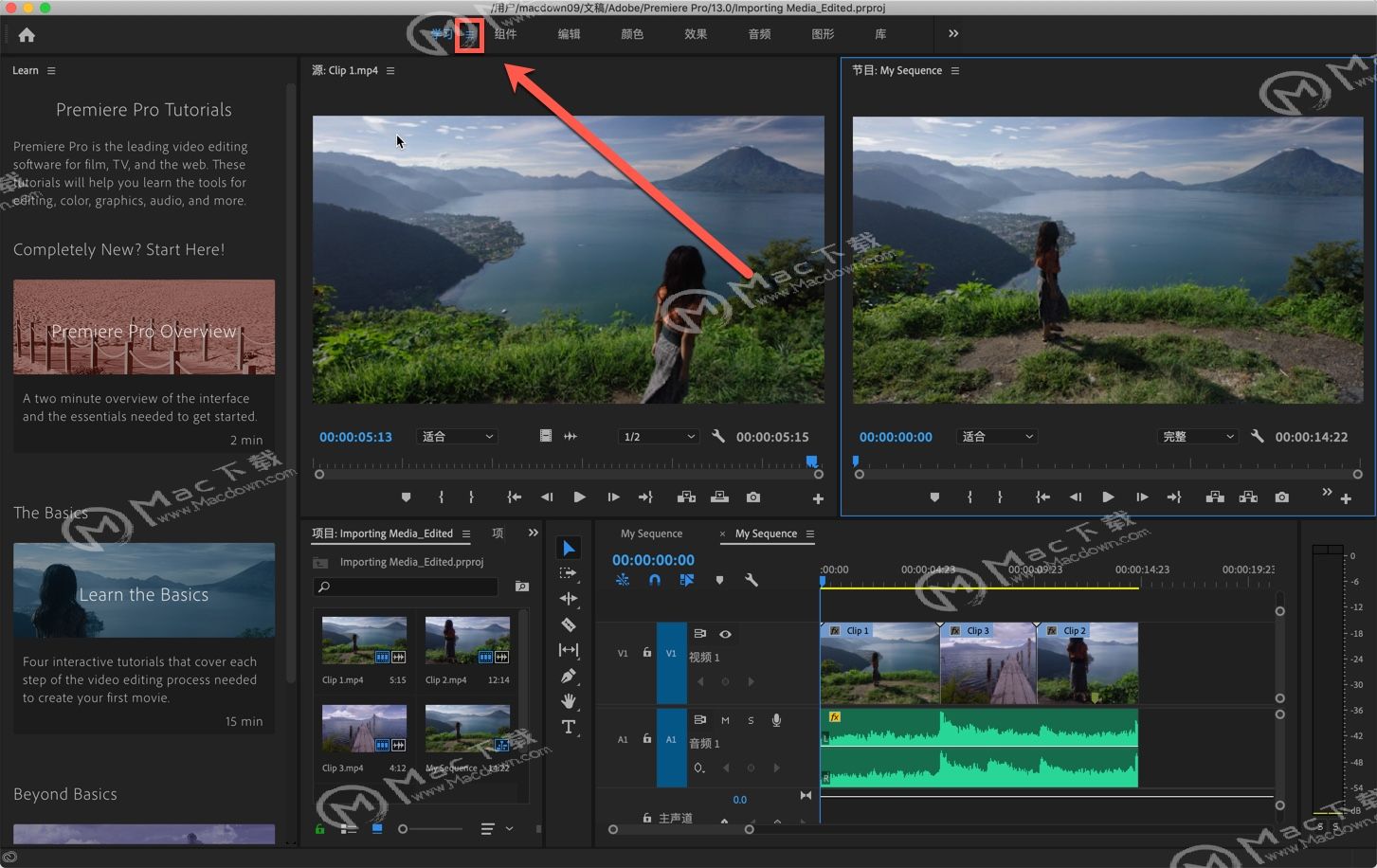Expand workspace overflow chevron in top bar
The width and height of the screenshot is (1377, 868).
pos(953,34)
